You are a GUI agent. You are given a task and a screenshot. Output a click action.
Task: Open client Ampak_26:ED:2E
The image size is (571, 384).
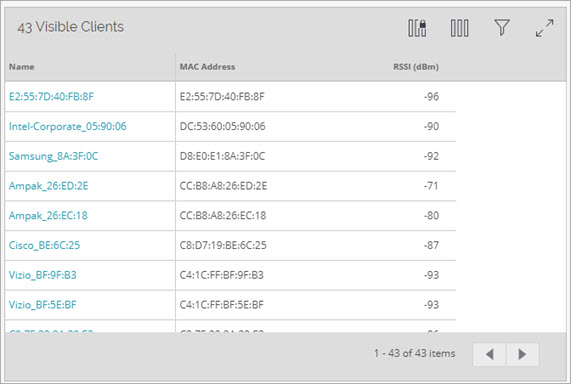click(x=48, y=186)
